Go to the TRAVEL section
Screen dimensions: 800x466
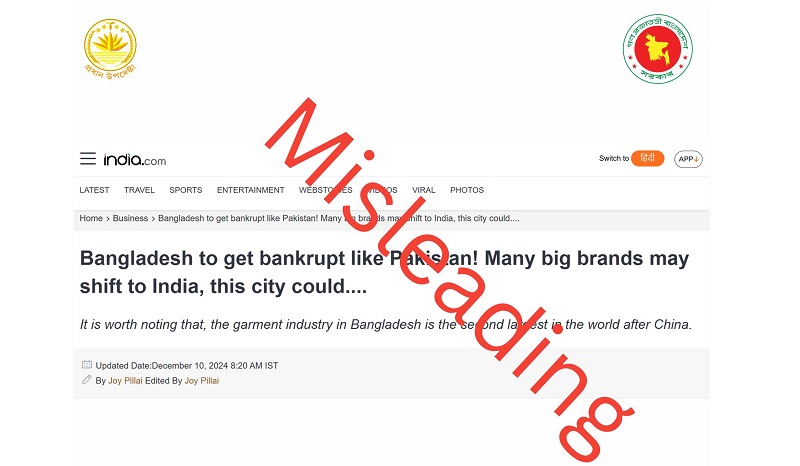click(139, 190)
